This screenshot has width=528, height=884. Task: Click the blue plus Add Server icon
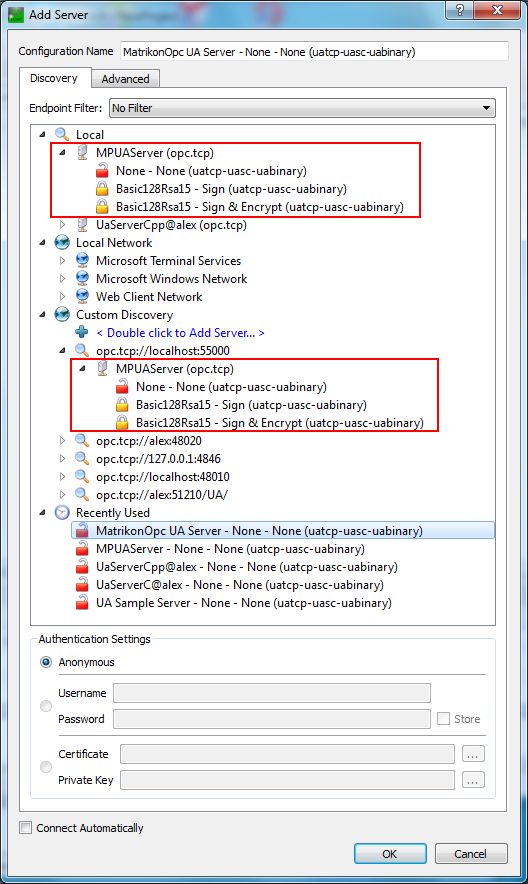pyautogui.click(x=82, y=333)
